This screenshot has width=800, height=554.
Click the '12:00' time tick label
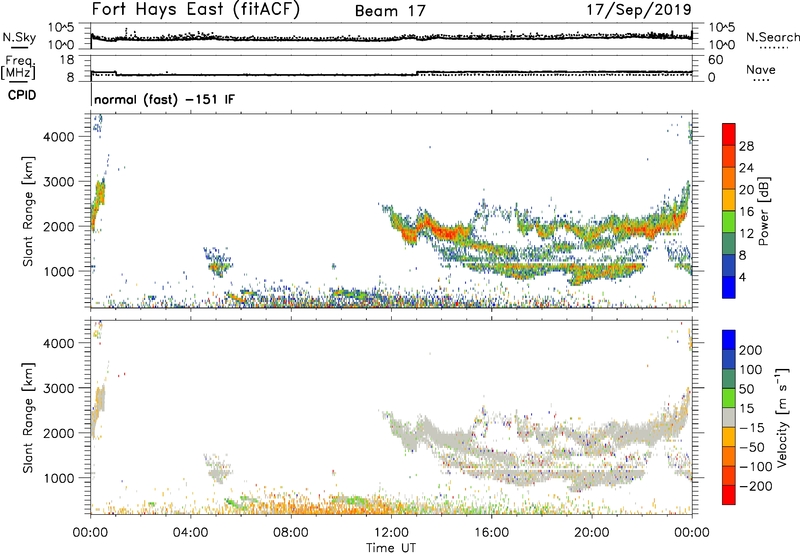pos(391,533)
